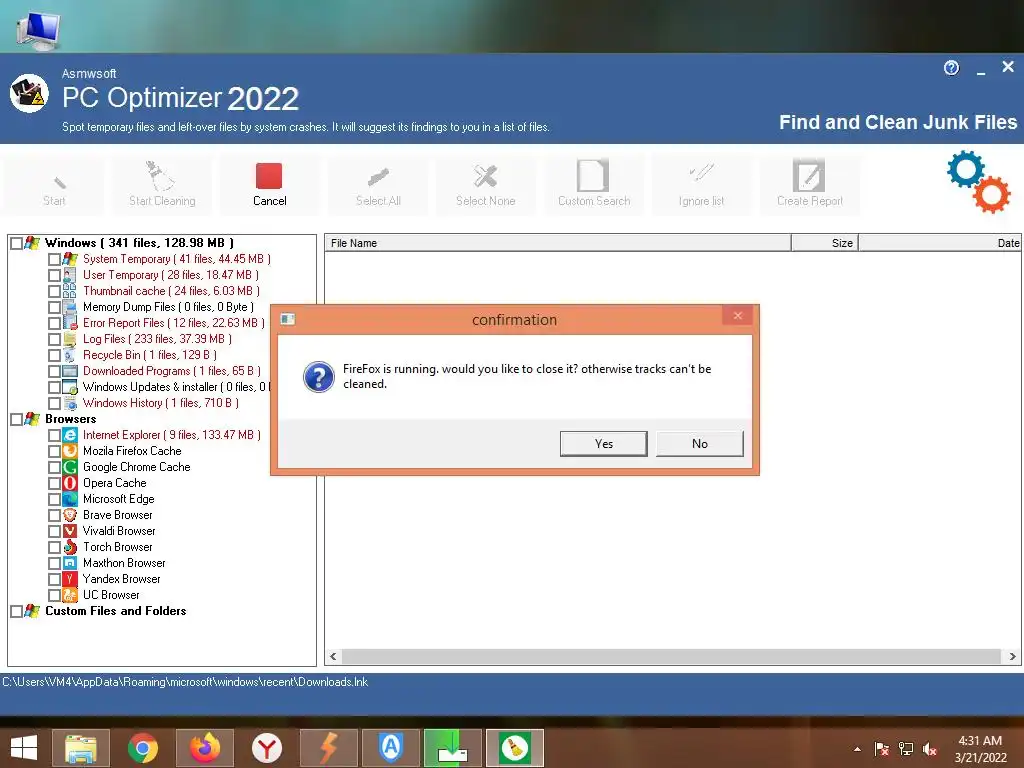The width and height of the screenshot is (1024, 768).
Task: Click the Start toolbar button
Action: [x=54, y=185]
